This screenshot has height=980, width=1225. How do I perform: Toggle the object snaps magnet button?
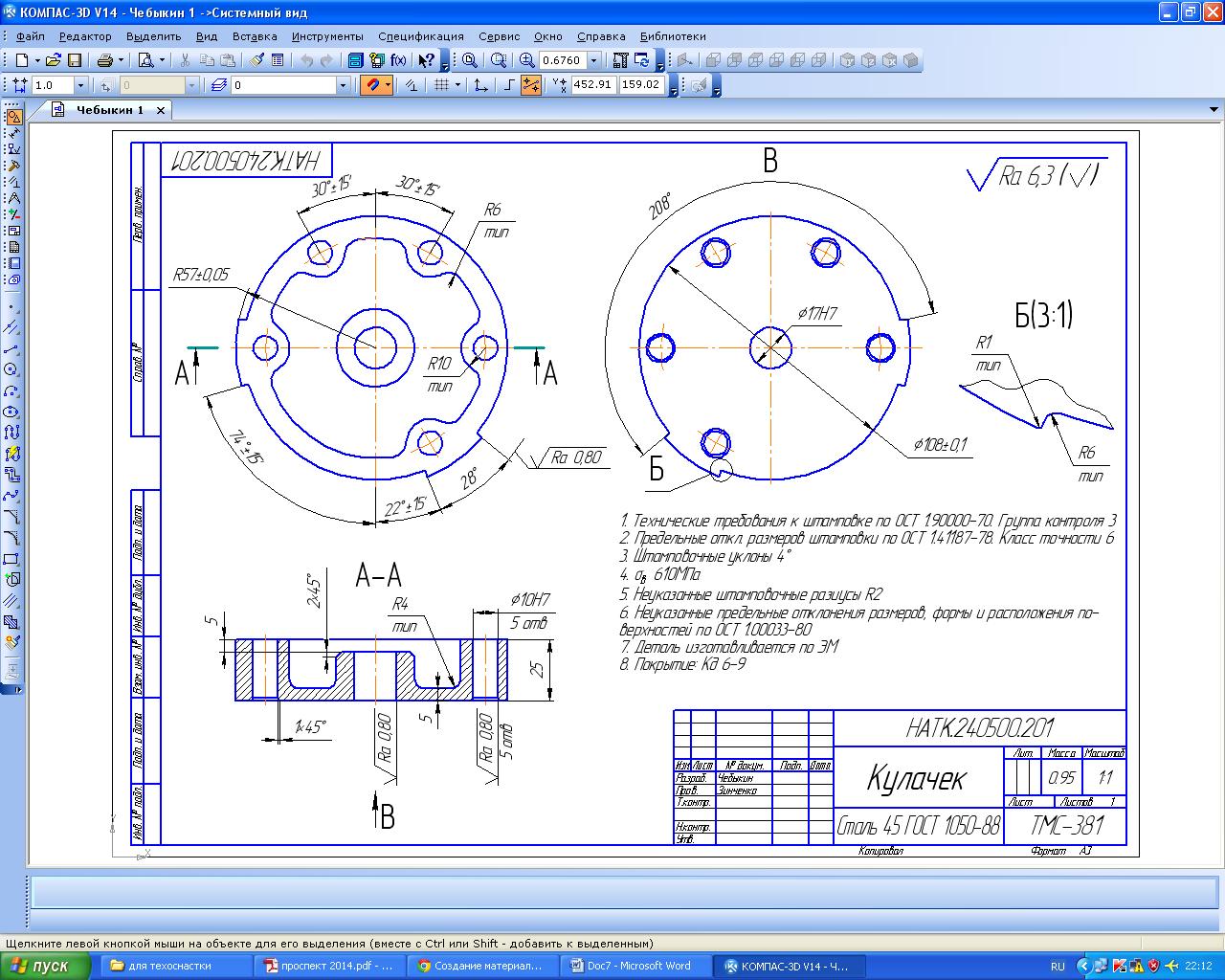tap(371, 85)
